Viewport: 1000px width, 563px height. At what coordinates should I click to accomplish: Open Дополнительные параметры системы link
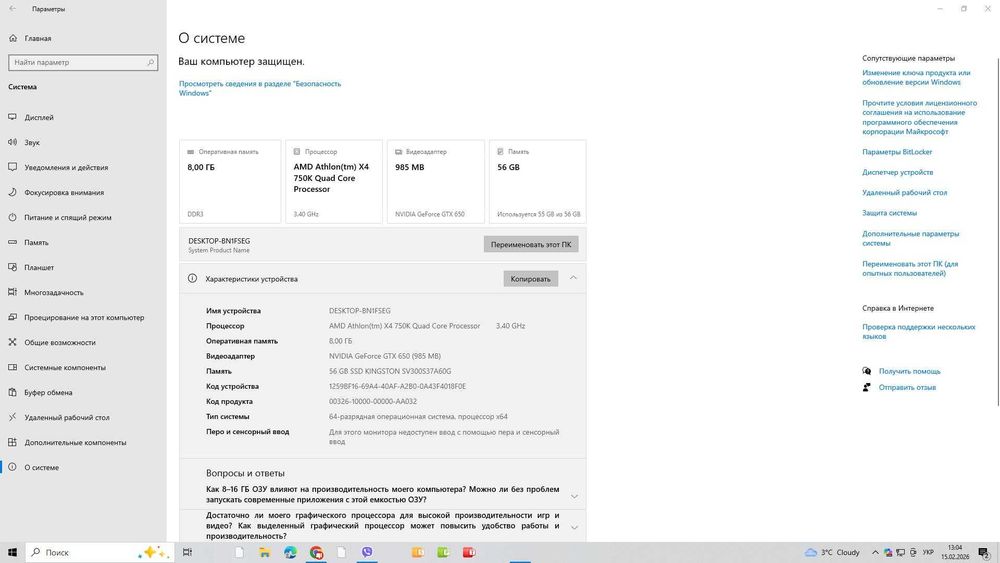910,238
